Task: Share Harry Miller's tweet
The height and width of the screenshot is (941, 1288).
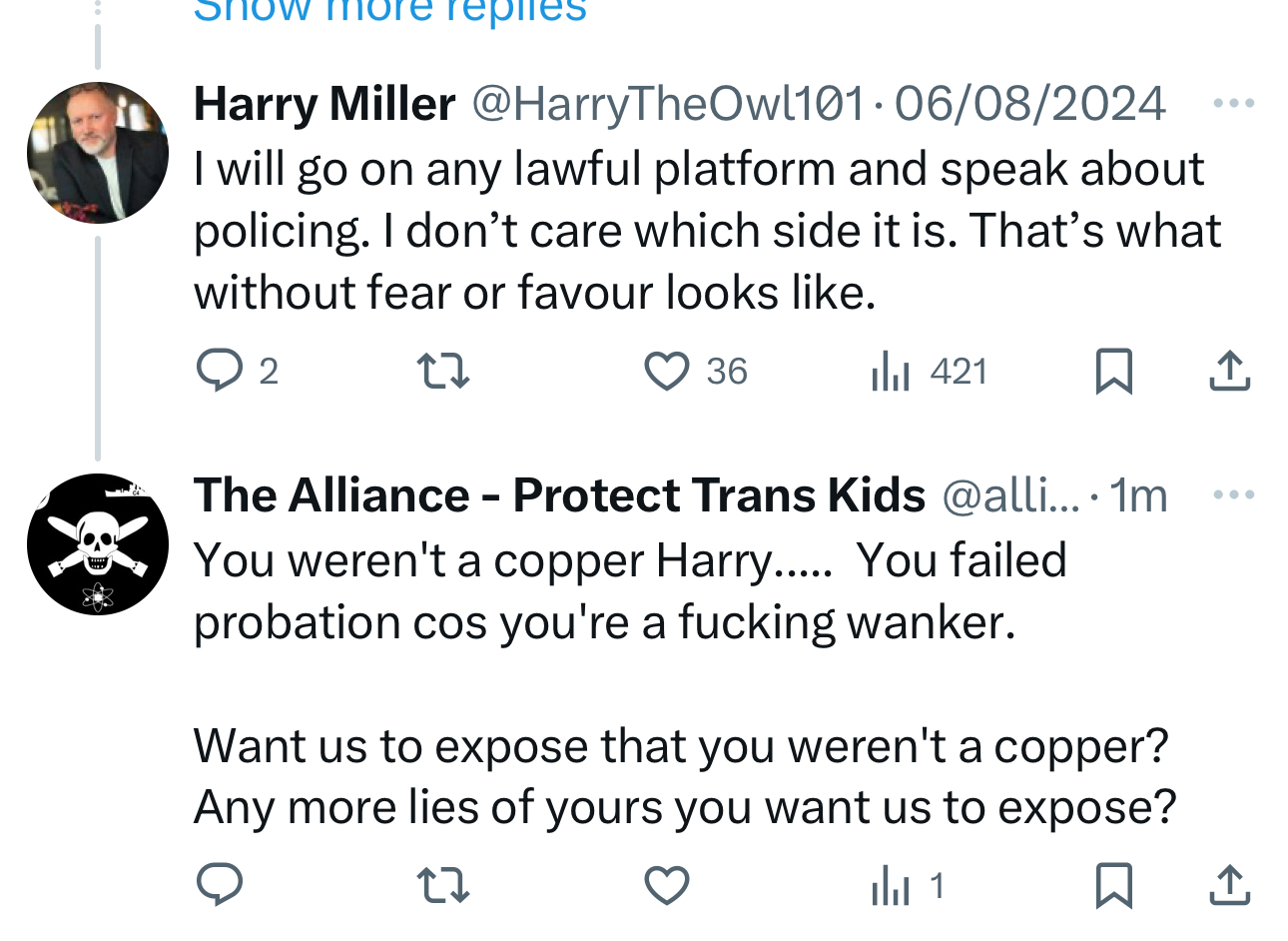Action: click(x=1229, y=372)
